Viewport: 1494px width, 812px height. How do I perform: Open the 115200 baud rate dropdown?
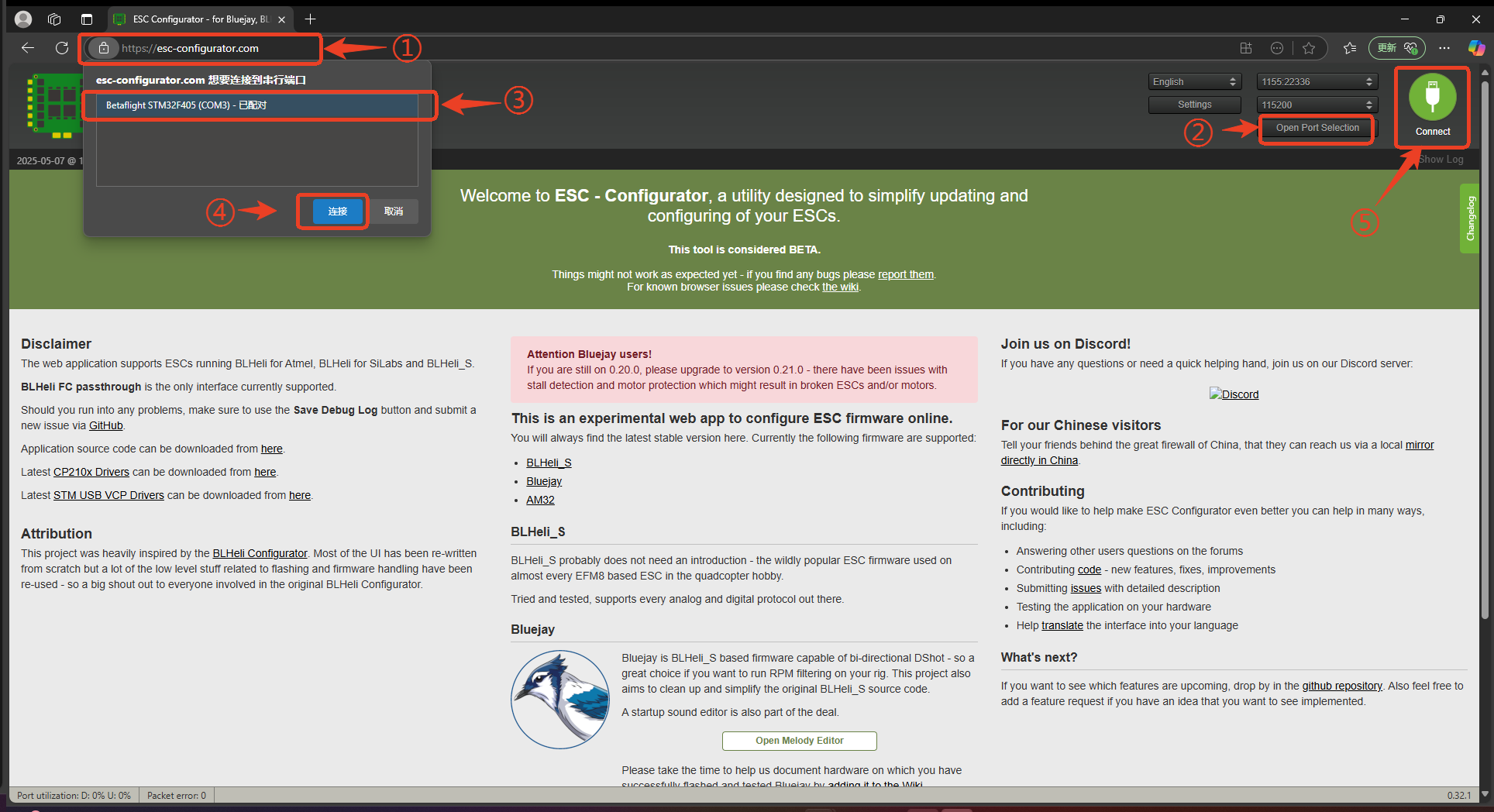tap(1317, 105)
